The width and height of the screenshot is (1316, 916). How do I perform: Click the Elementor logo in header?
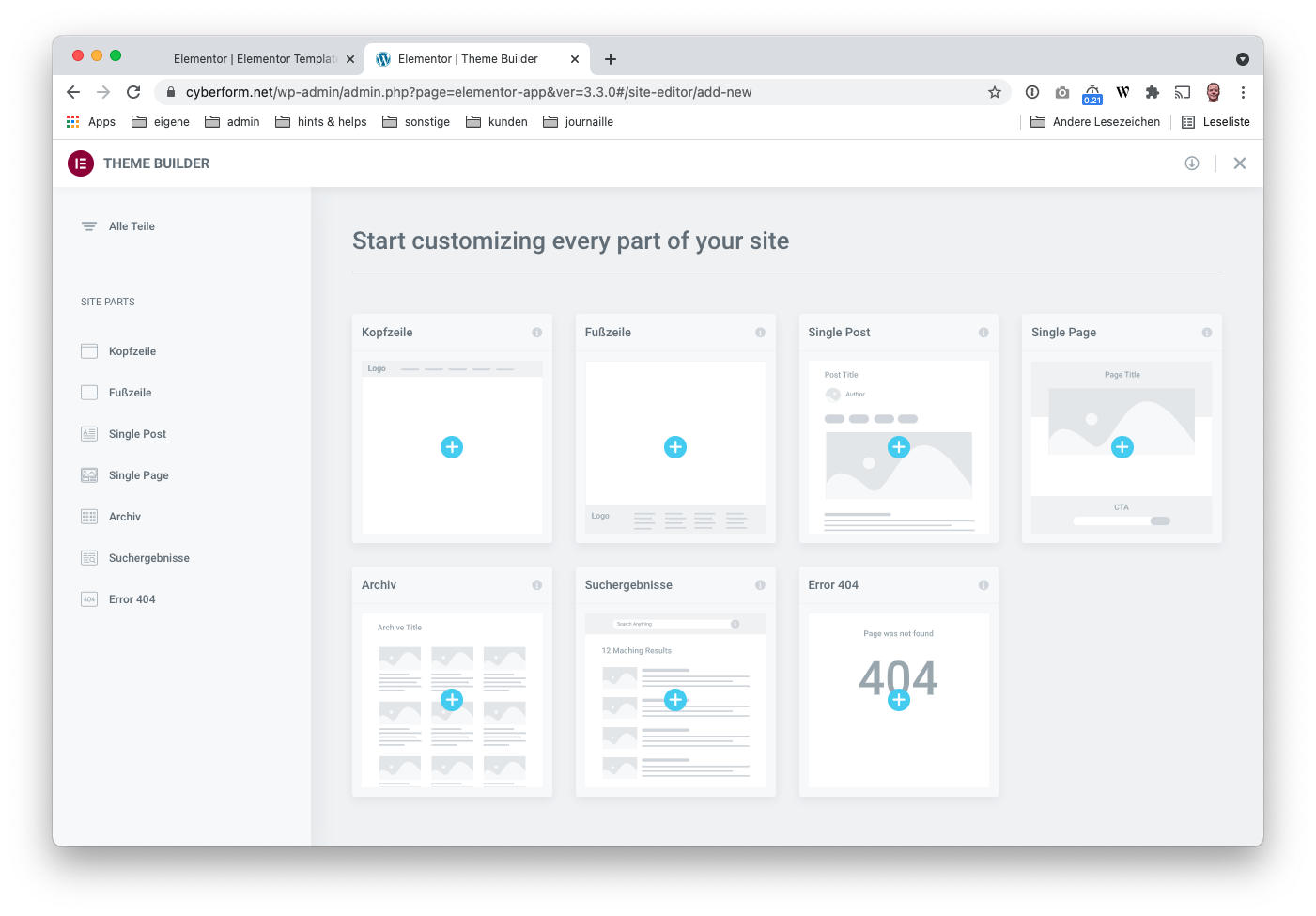point(81,163)
